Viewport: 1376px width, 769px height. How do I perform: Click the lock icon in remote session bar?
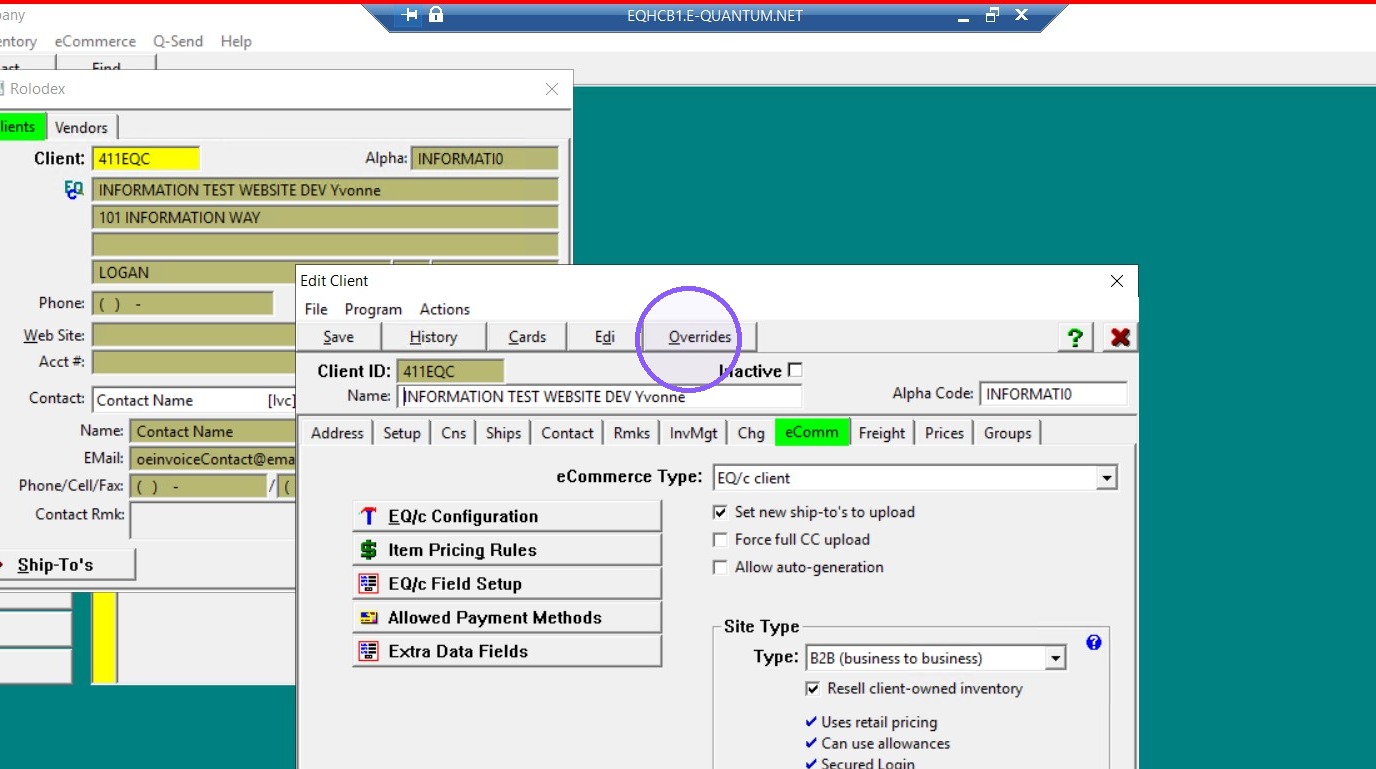(435, 15)
